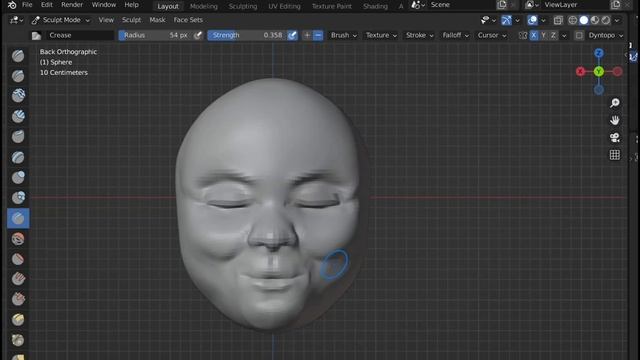This screenshot has width=640, height=360.
Task: Toggle Z axis mirror symmetry
Action: pos(553,36)
